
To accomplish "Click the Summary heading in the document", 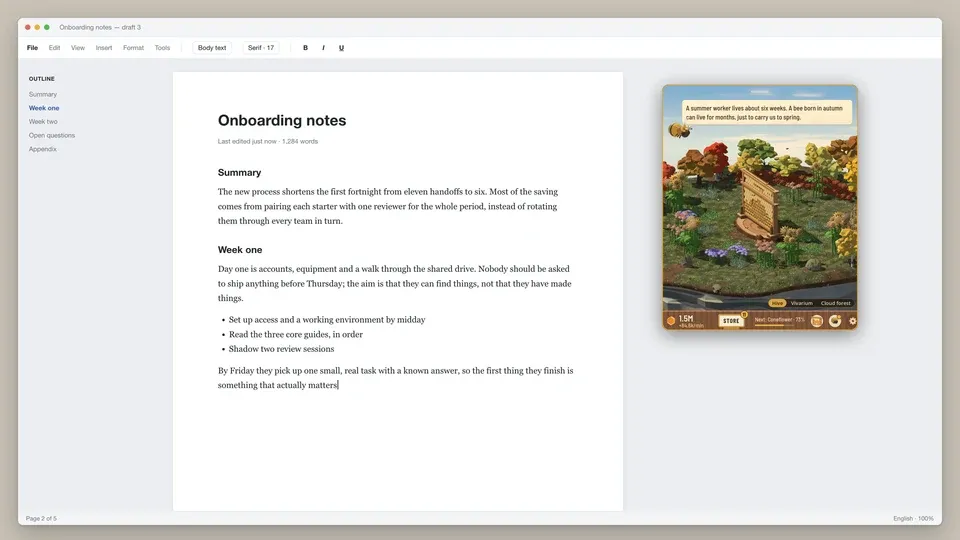I will pyautogui.click(x=239, y=173).
